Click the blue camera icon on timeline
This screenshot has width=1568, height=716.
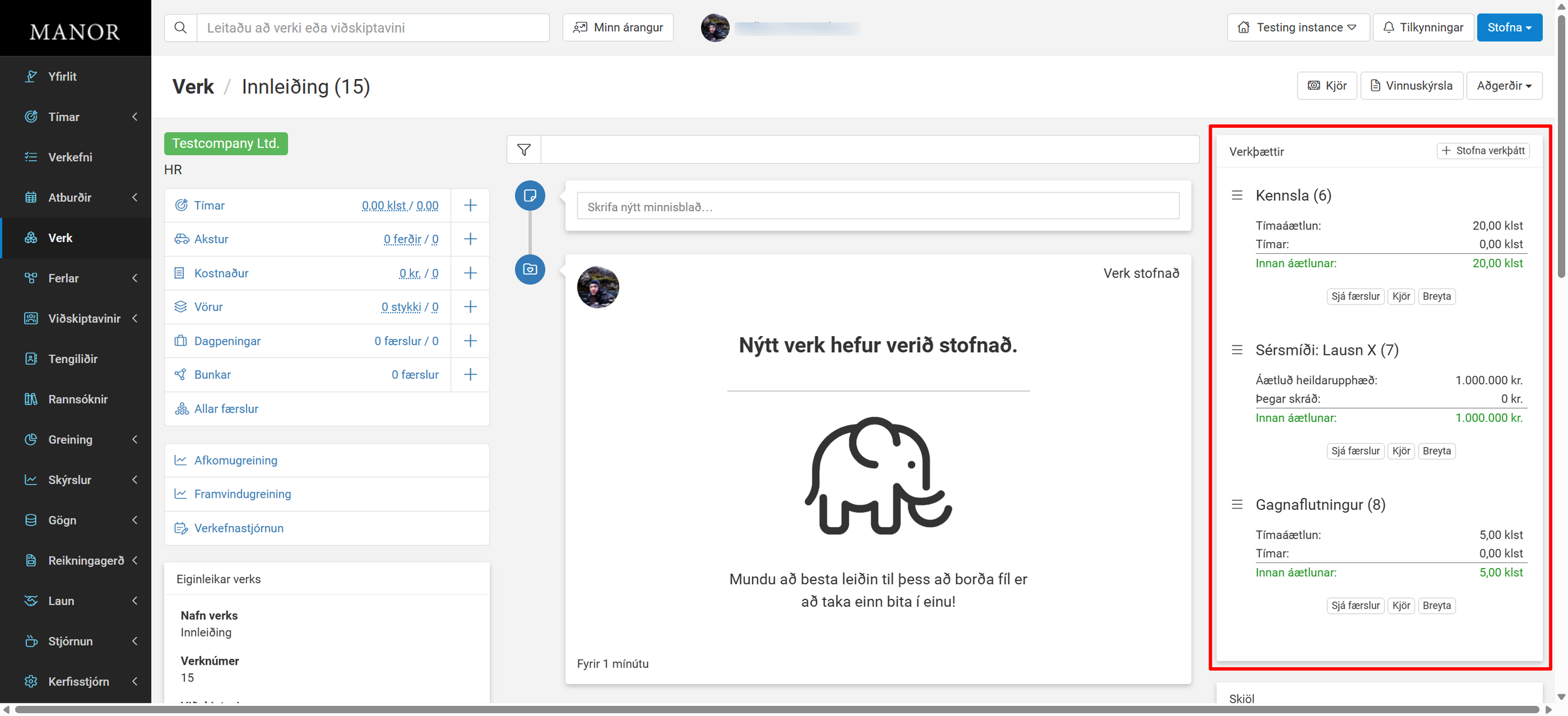pyautogui.click(x=530, y=270)
